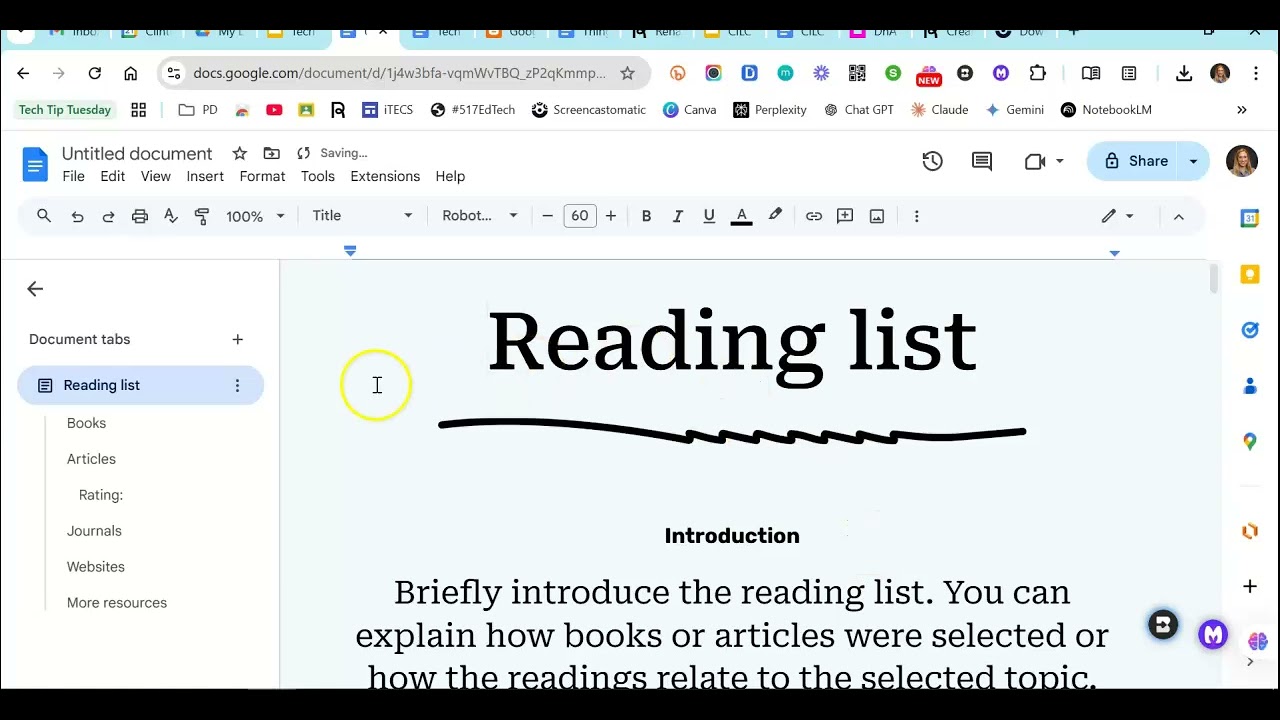Open the File menu
The width and height of the screenshot is (1280, 720).
(74, 176)
